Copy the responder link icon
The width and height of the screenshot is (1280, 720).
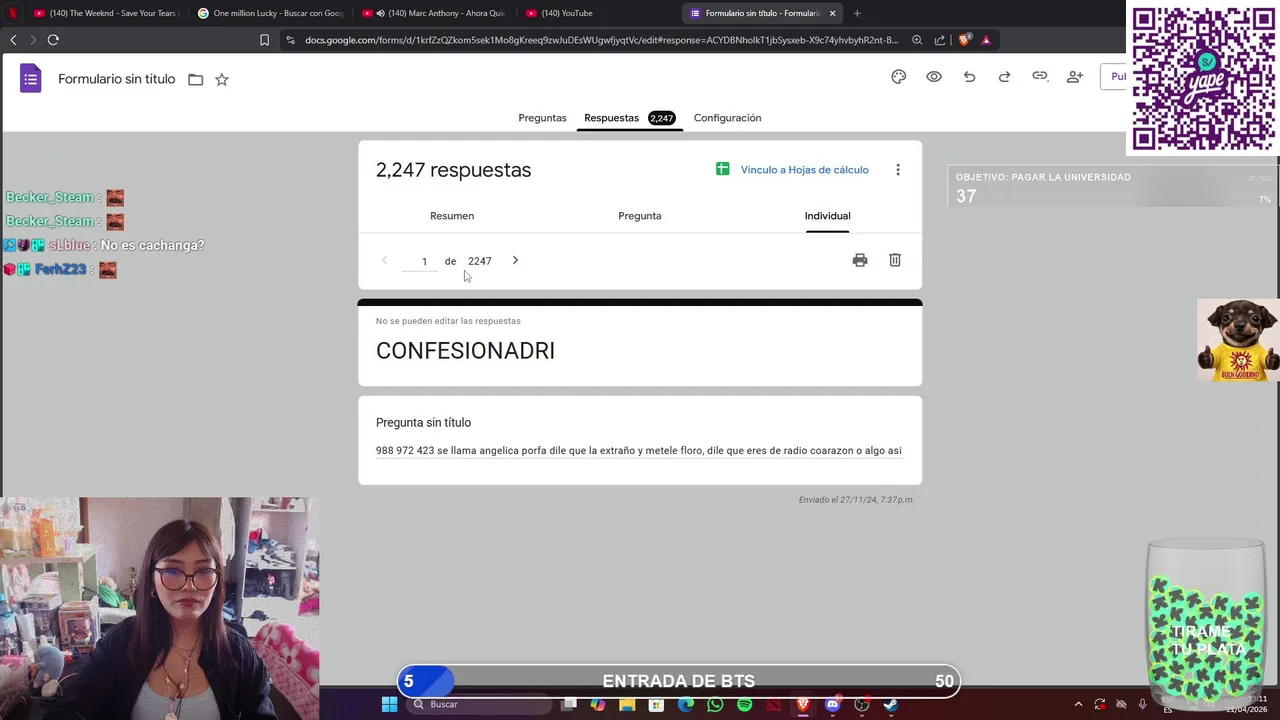tap(1040, 76)
